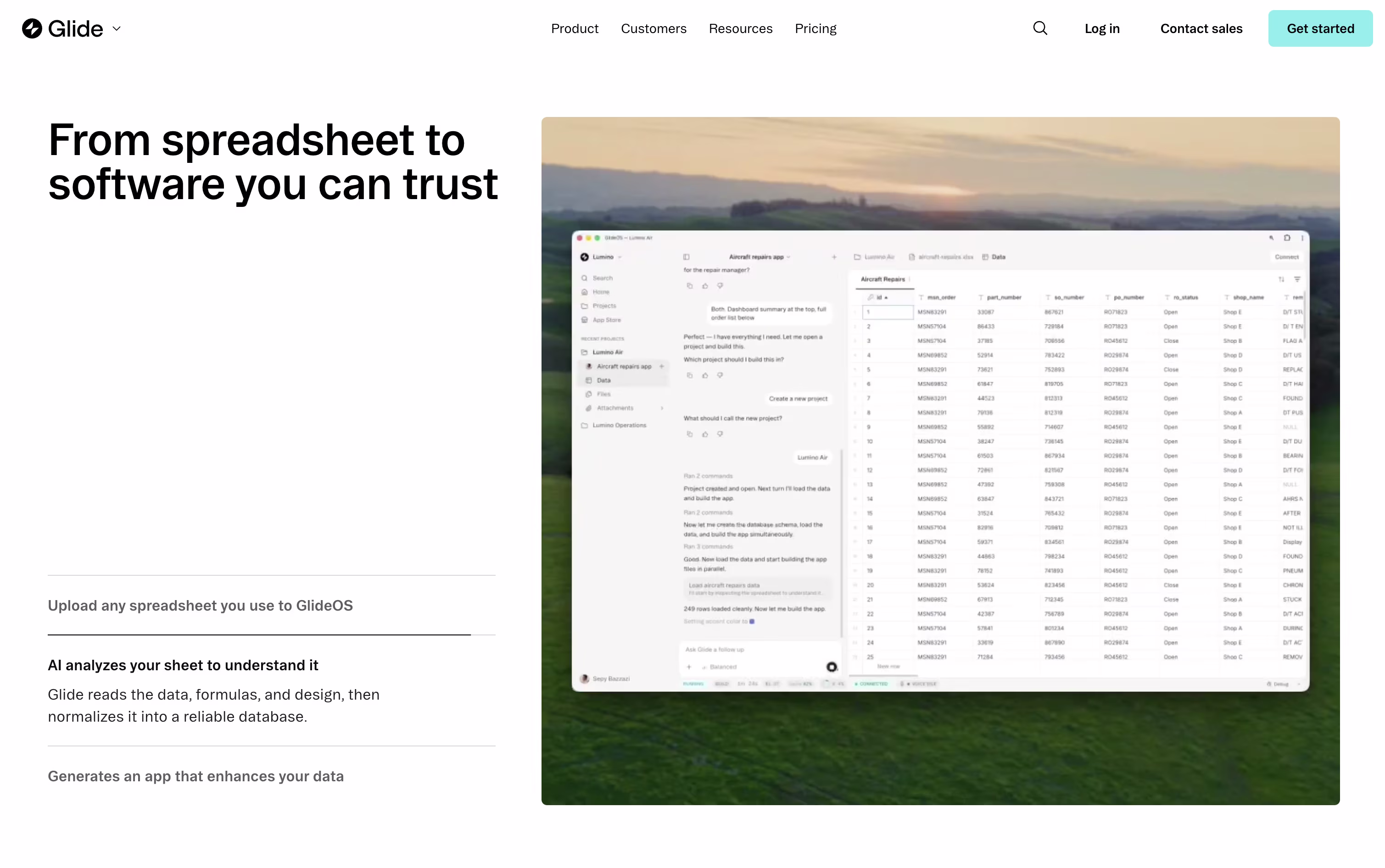Open the Lumino workspace dropdown chevron
This screenshot has width=1385, height=868.
click(x=620, y=257)
